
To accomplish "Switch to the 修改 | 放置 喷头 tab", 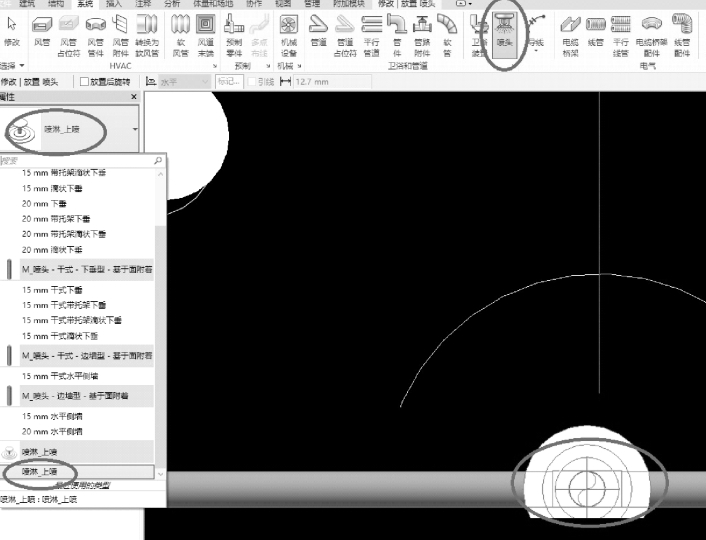I will (407, 4).
